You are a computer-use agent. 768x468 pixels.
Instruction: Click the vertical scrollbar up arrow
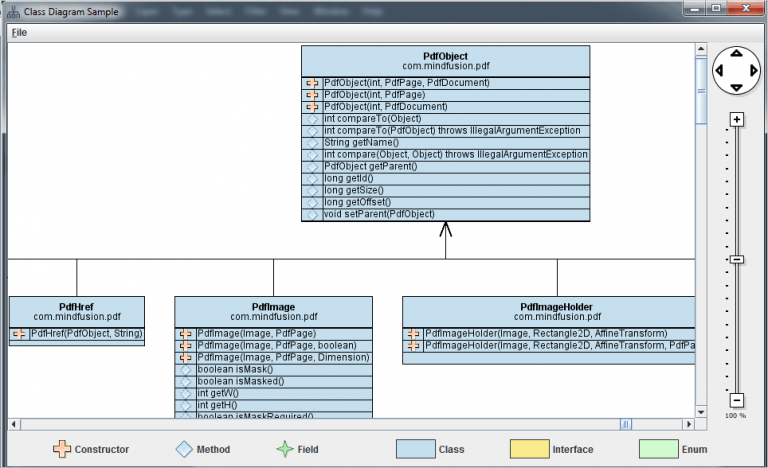(701, 49)
